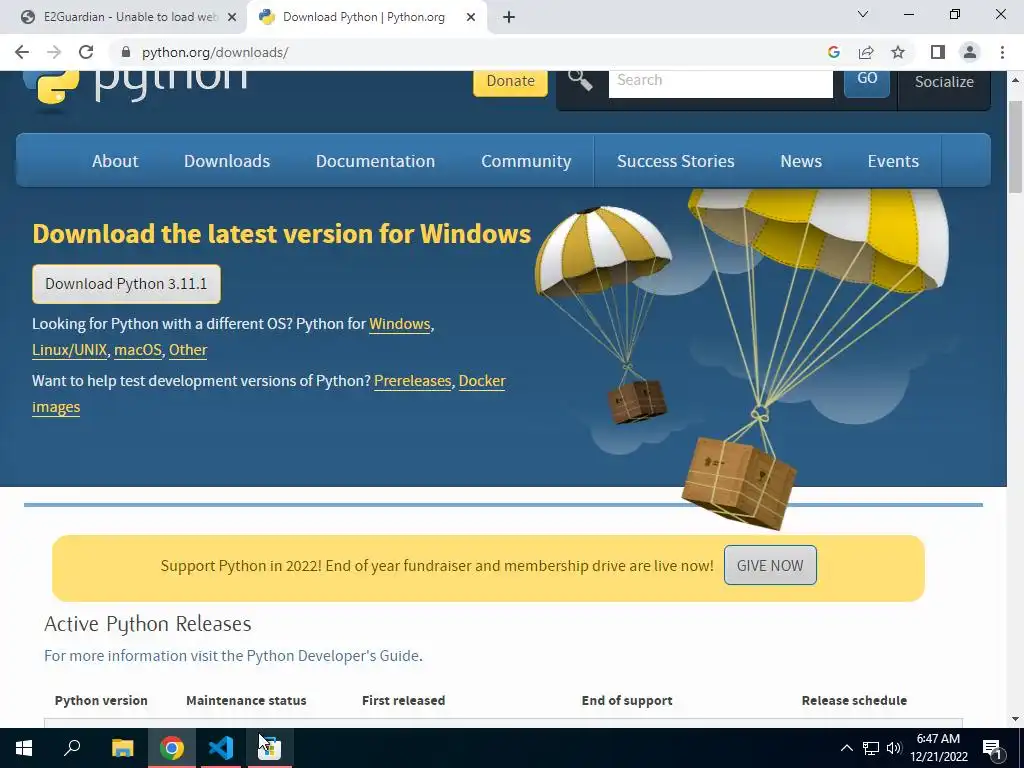This screenshot has height=768, width=1024.
Task: Click the address bar URL
Action: pos(215,52)
